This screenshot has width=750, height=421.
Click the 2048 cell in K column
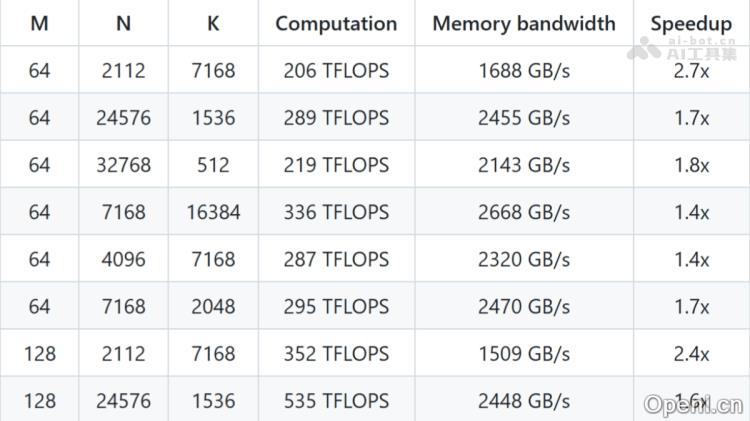[213, 306]
